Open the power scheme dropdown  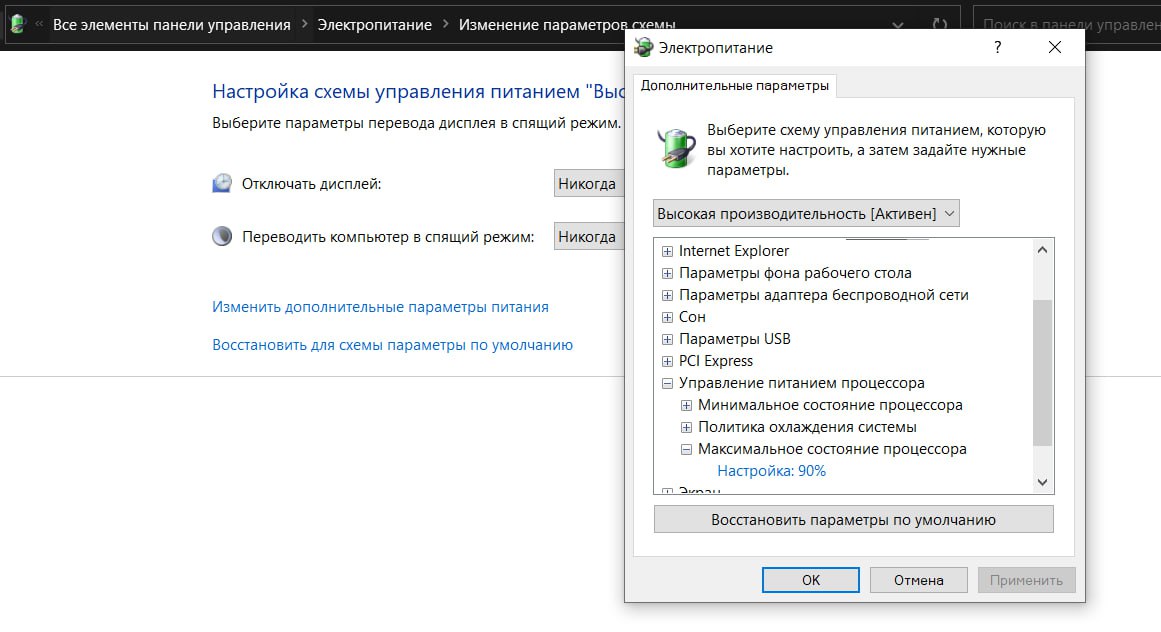[806, 213]
